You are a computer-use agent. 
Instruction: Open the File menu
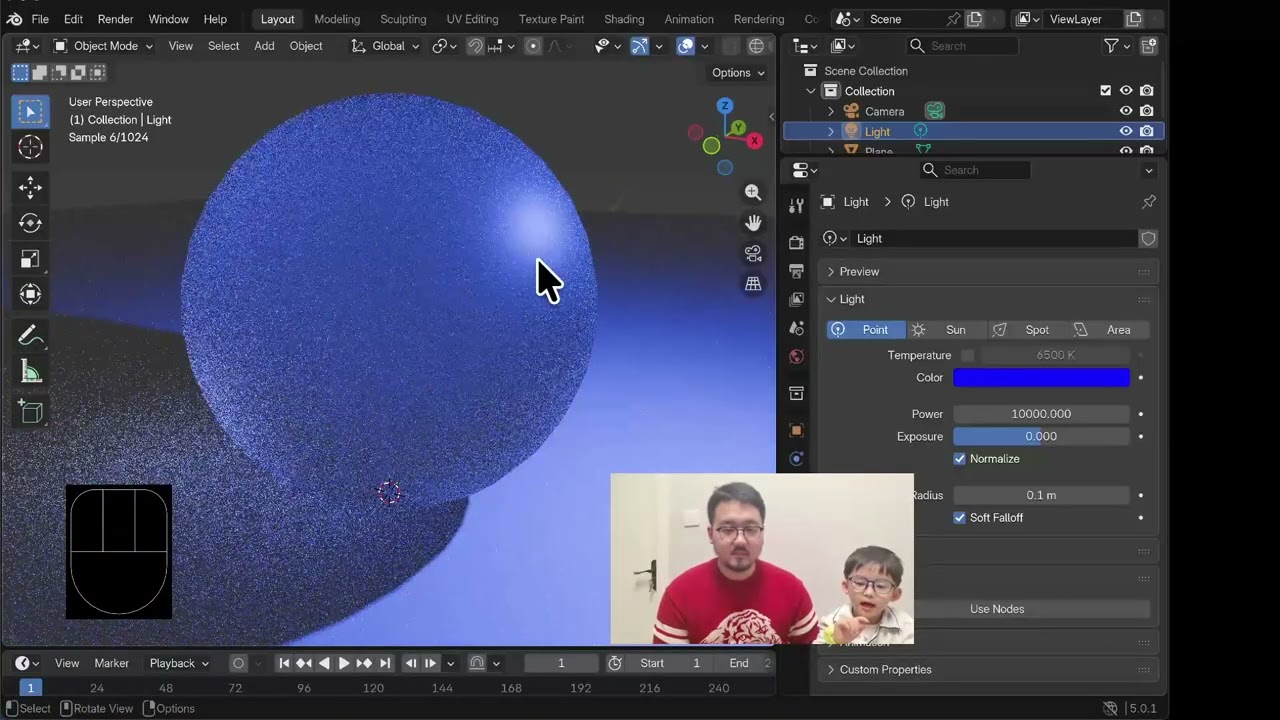(x=40, y=19)
